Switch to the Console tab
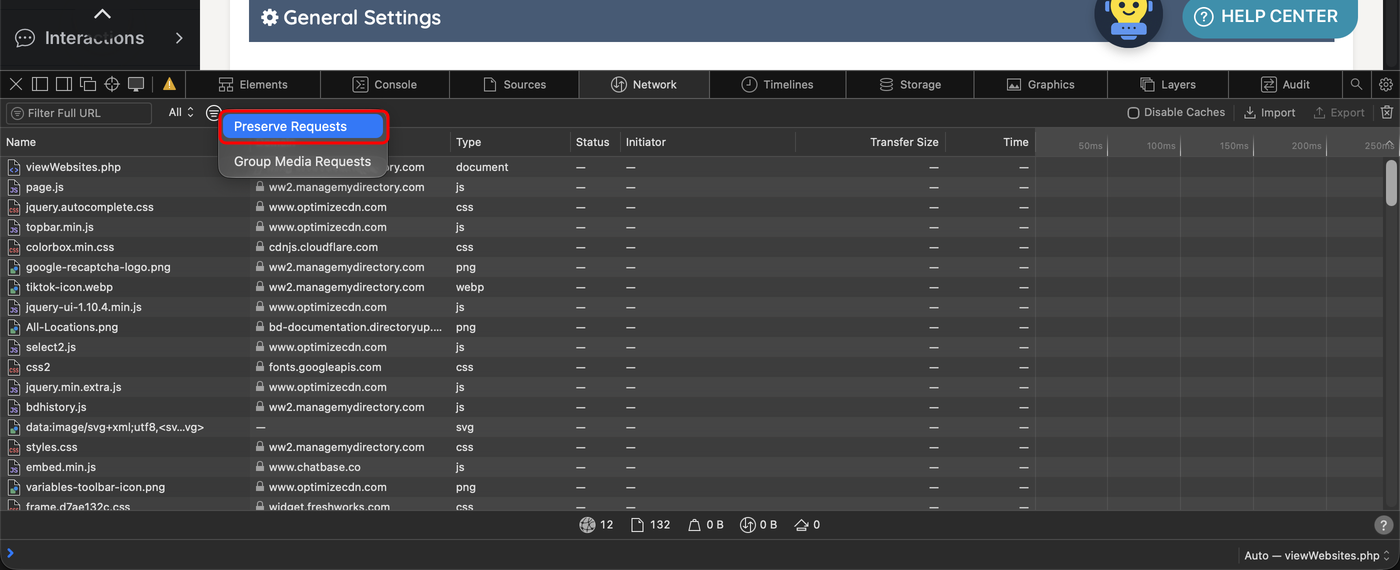 point(385,84)
